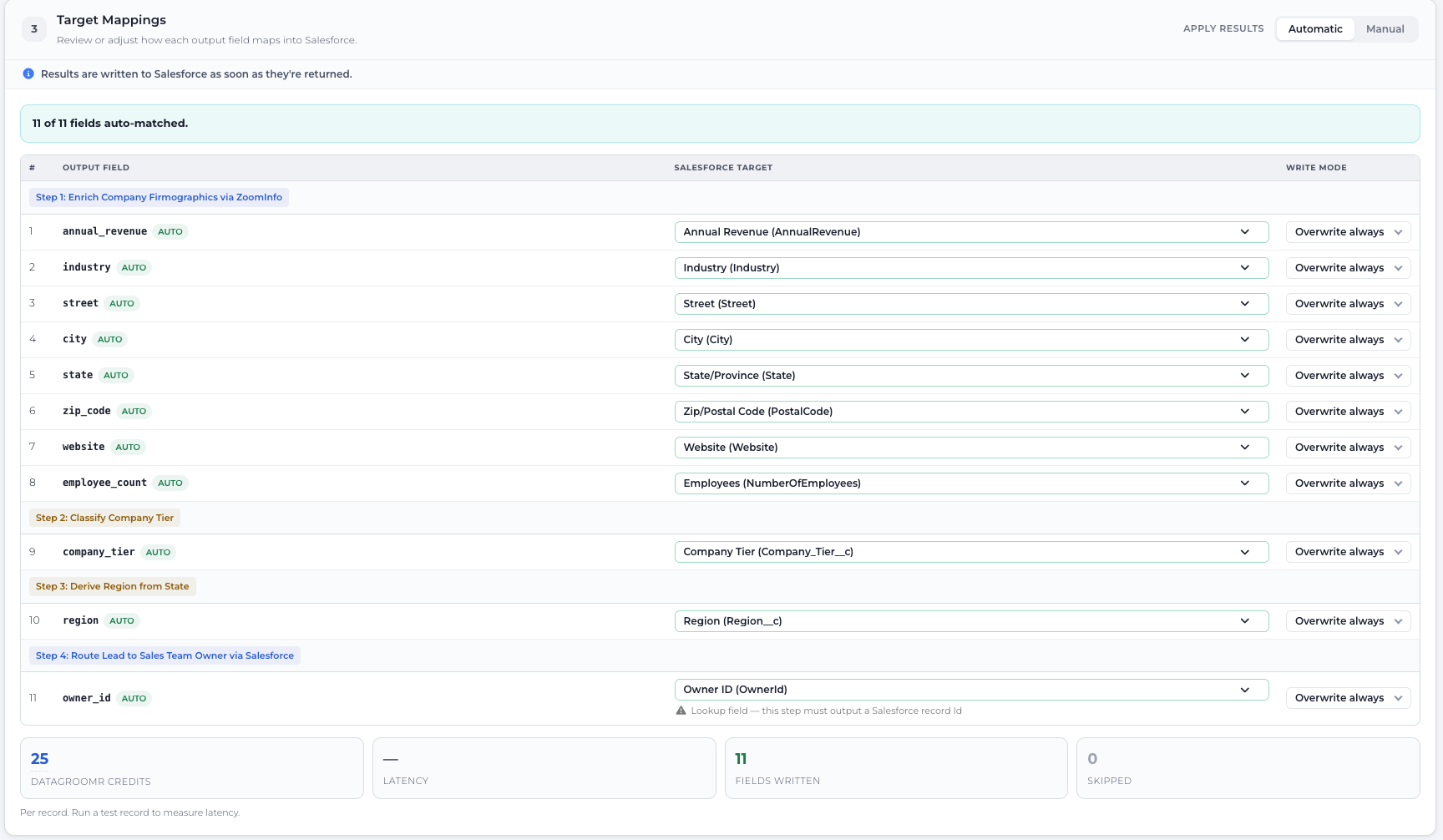Open Annual Revenue Salesforce target dropdown

coord(972,232)
